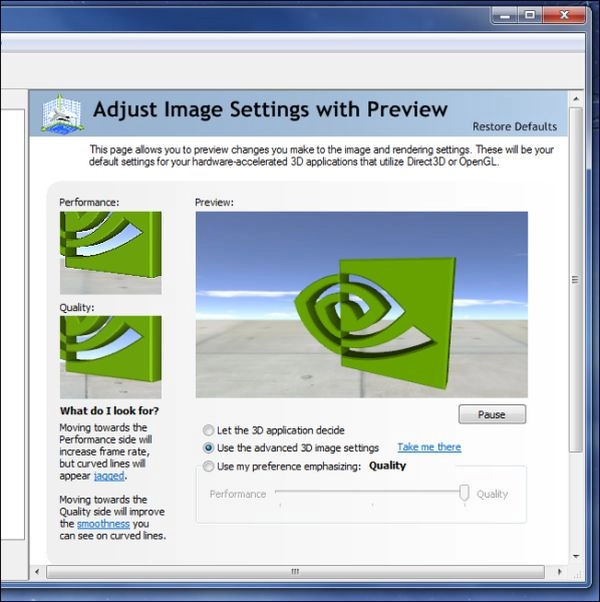This screenshot has width=600, height=602.
Task: Click the rotating NVIDIA logo preview
Action: 362,304
